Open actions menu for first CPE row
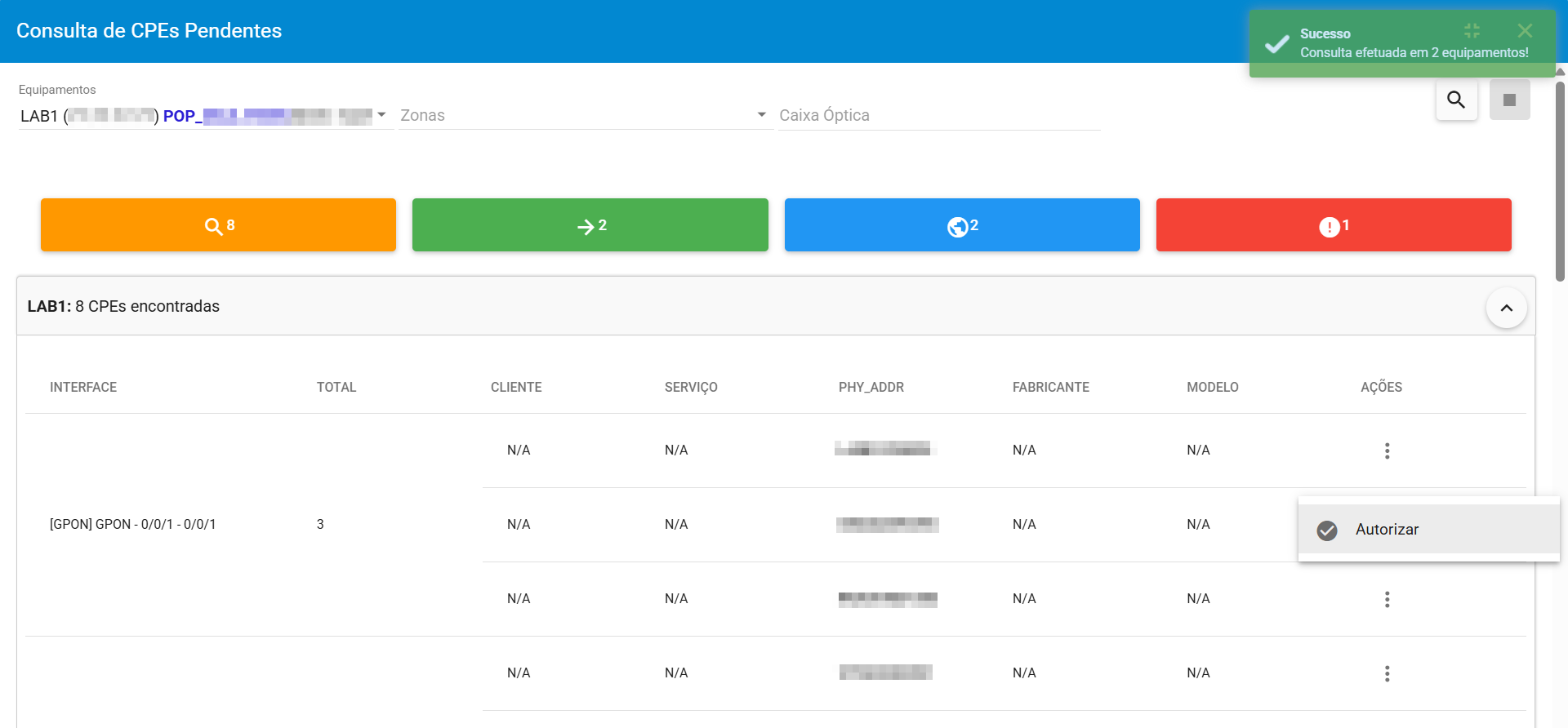The height and width of the screenshot is (728, 1568). 1387,451
